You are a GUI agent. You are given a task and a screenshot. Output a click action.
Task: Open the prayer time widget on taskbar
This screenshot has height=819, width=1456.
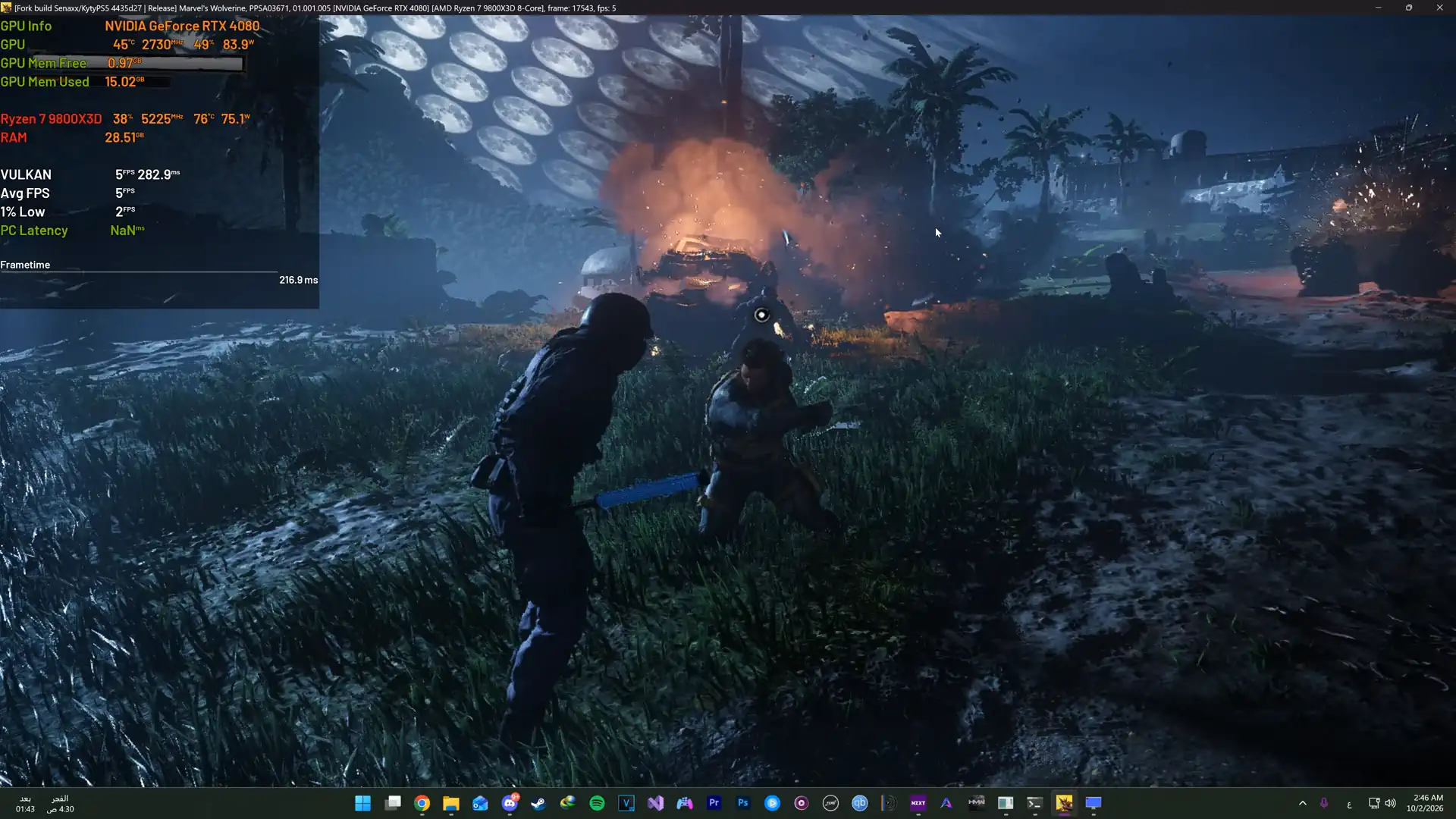tap(45, 804)
